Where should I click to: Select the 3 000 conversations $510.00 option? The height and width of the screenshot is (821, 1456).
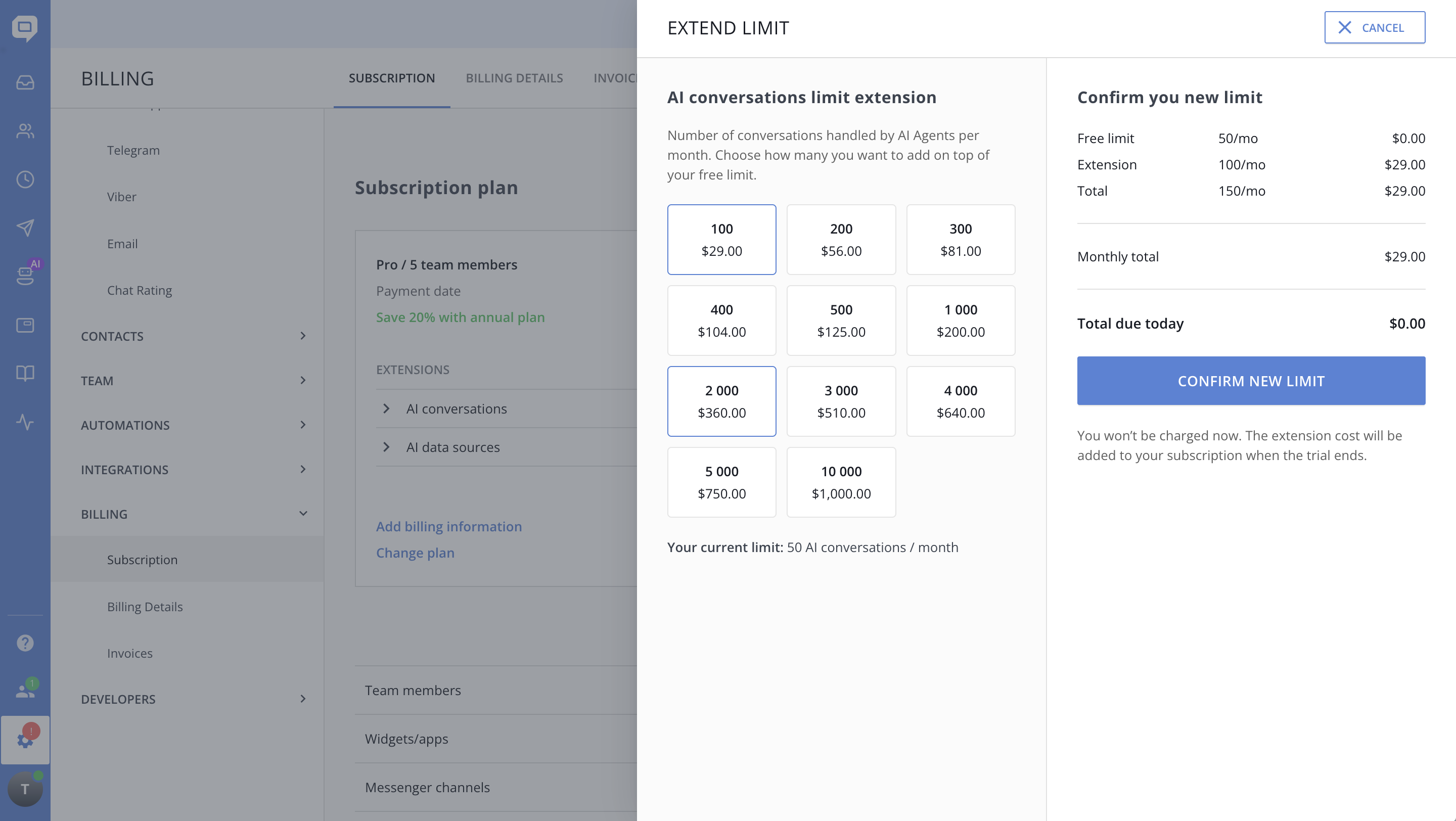(x=841, y=401)
